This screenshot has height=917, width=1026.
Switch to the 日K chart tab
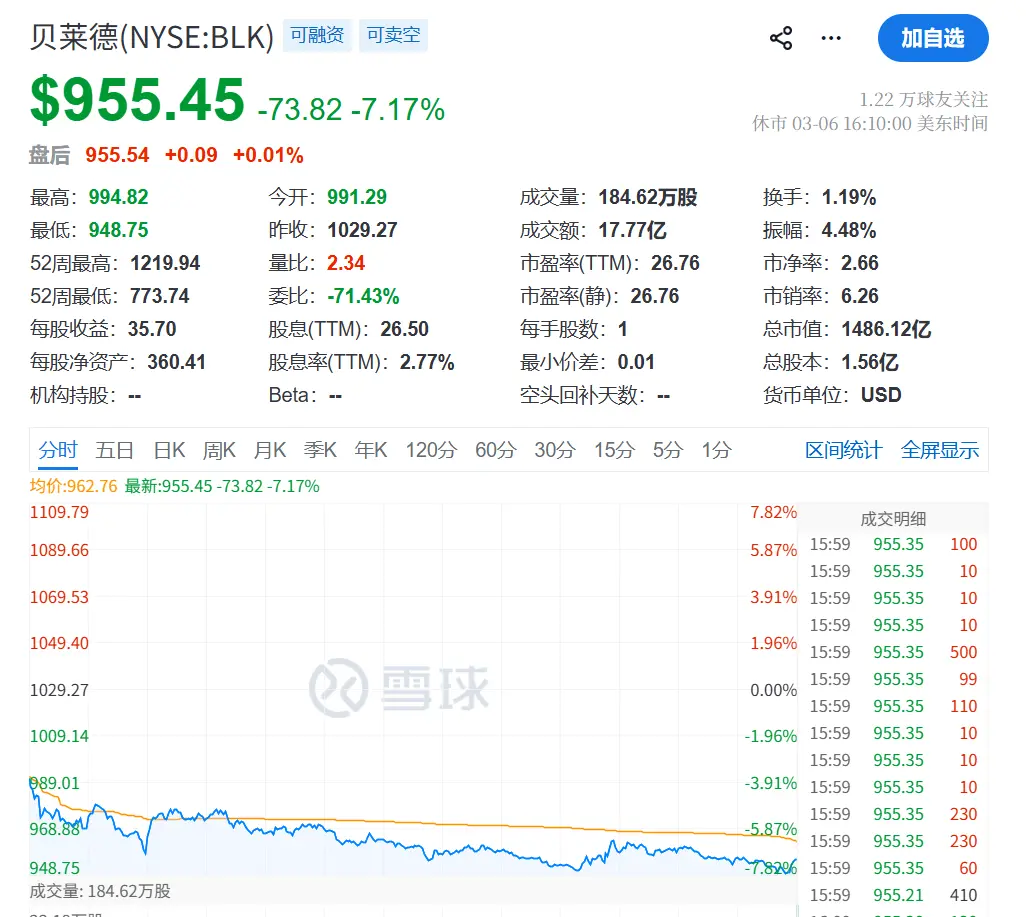pos(169,450)
